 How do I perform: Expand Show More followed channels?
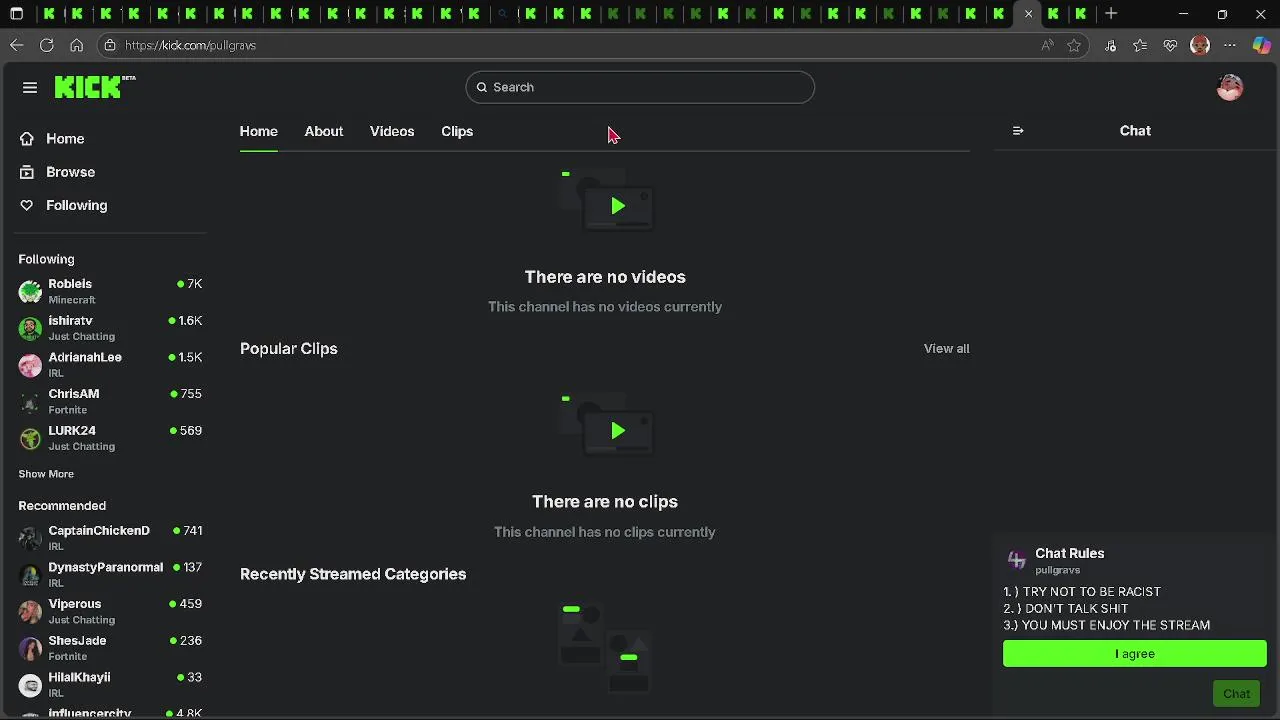(46, 474)
